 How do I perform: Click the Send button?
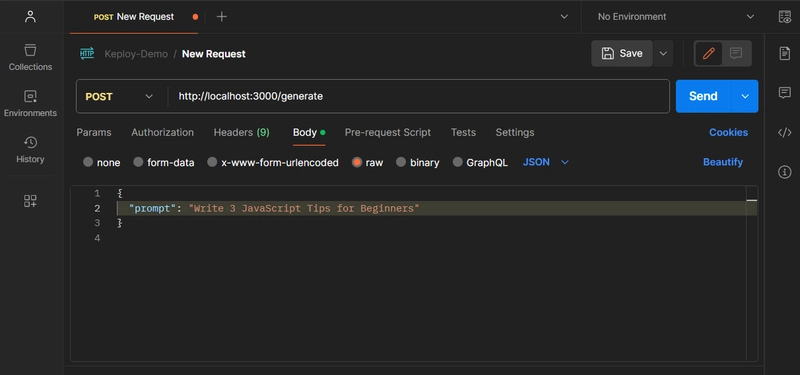coord(704,96)
